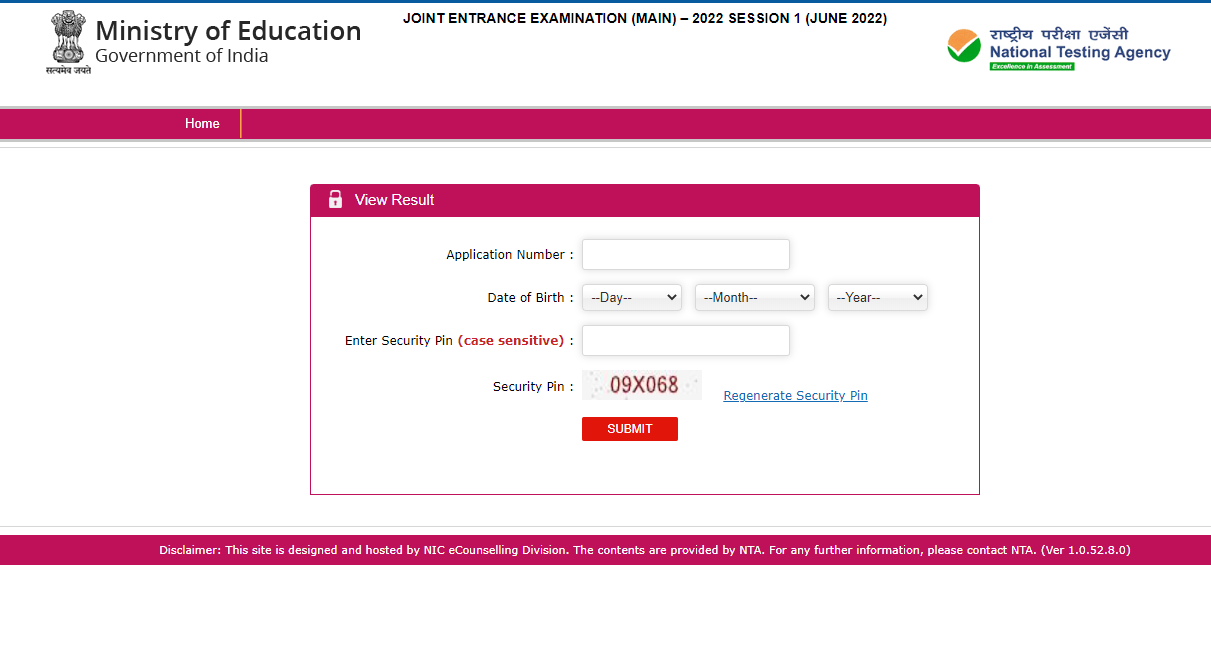
Task: Click the Joint Entrance Examination title text
Action: (x=644, y=19)
